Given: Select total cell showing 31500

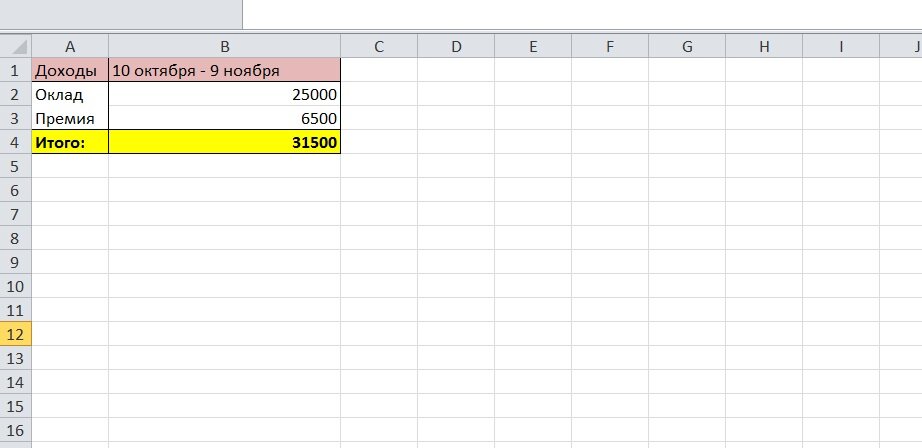Looking at the screenshot, I should click(224, 142).
